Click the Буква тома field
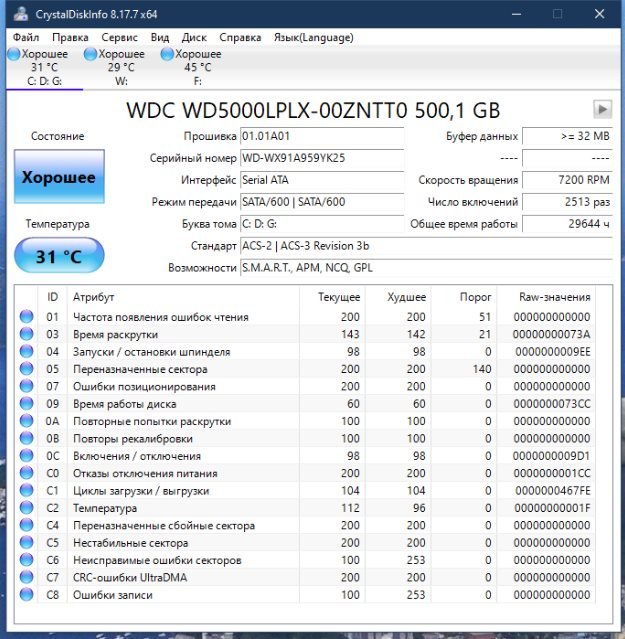 (x=322, y=224)
